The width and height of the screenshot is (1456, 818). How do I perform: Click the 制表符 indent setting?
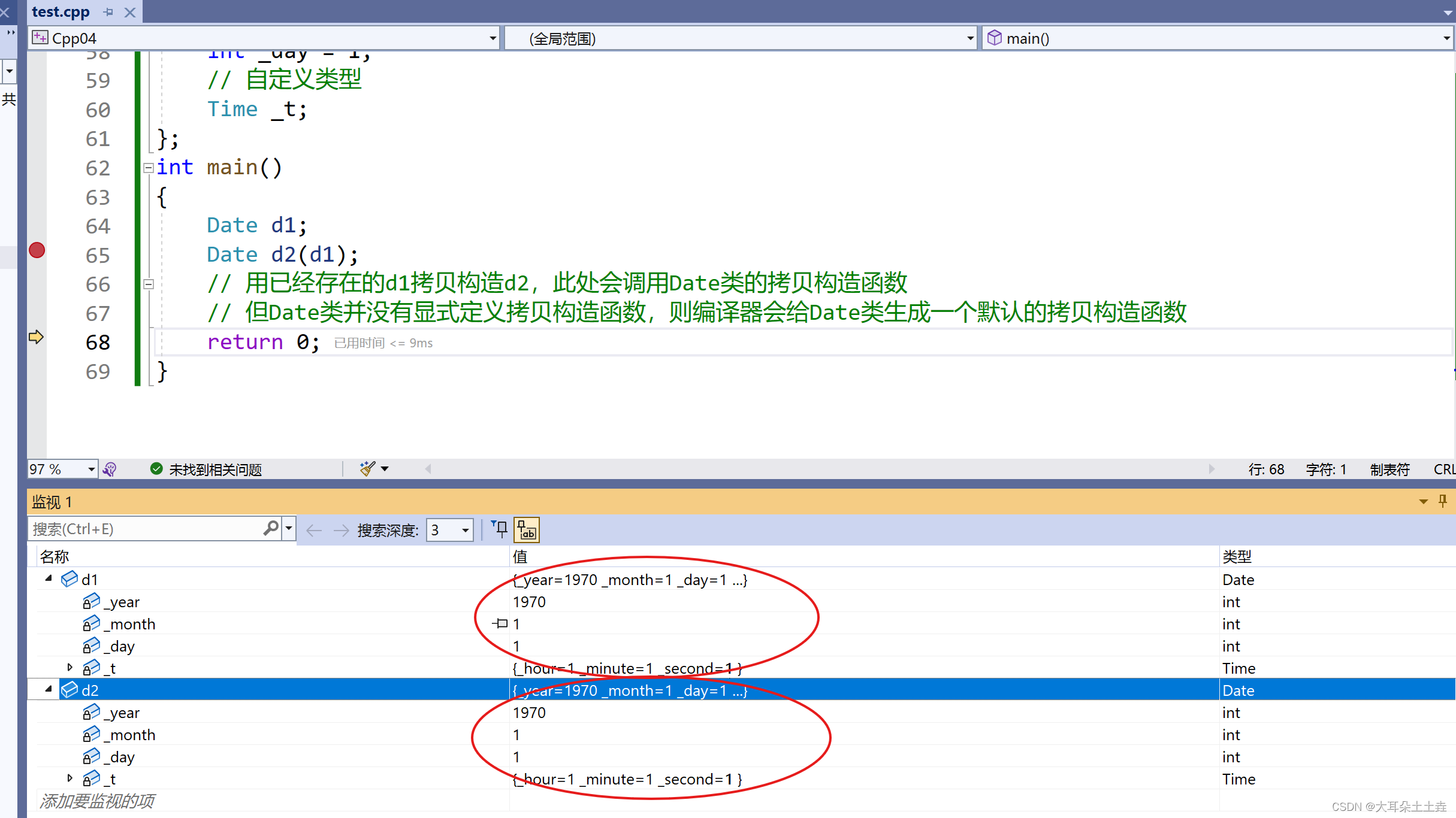pyautogui.click(x=1389, y=469)
